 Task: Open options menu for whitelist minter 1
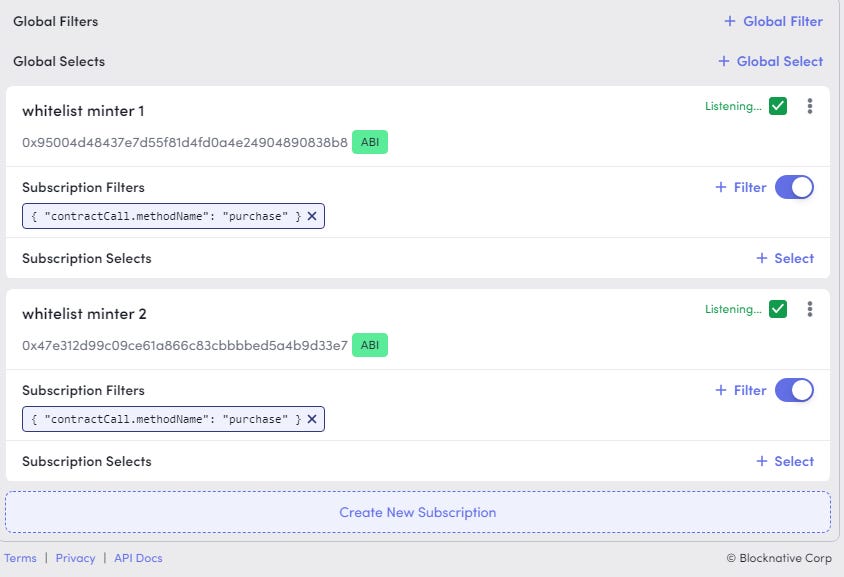pyautogui.click(x=810, y=105)
